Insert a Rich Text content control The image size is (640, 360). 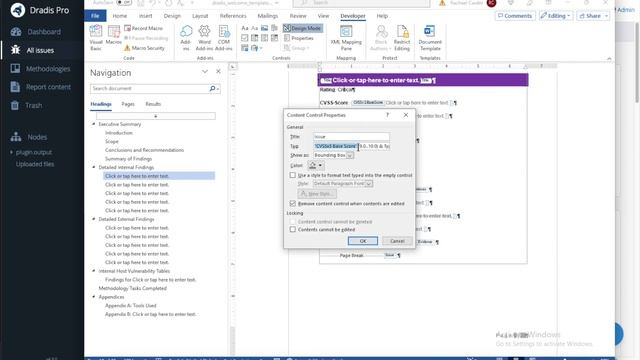click(x=244, y=28)
